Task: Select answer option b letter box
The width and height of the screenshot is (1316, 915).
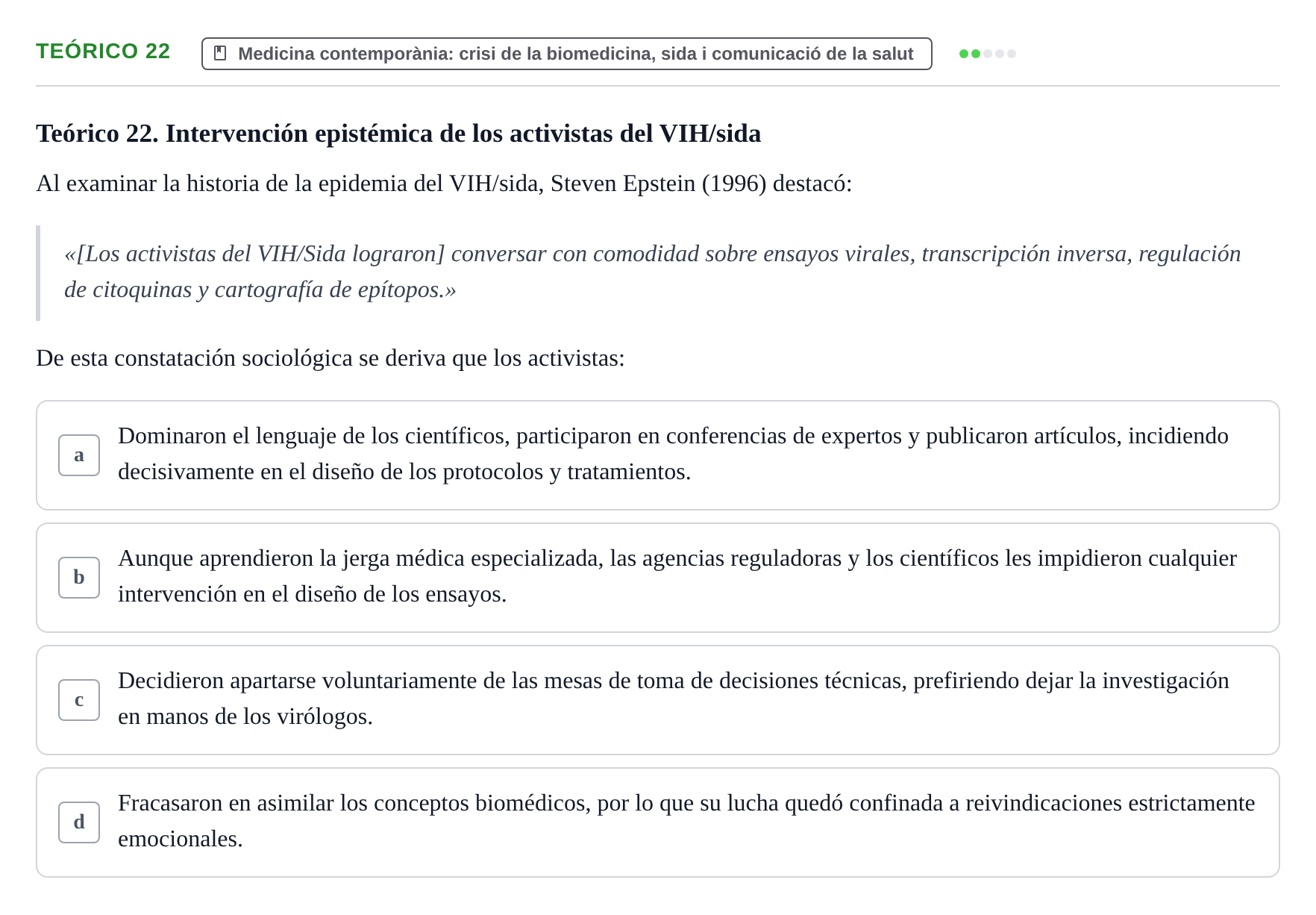Action: pos(79,578)
